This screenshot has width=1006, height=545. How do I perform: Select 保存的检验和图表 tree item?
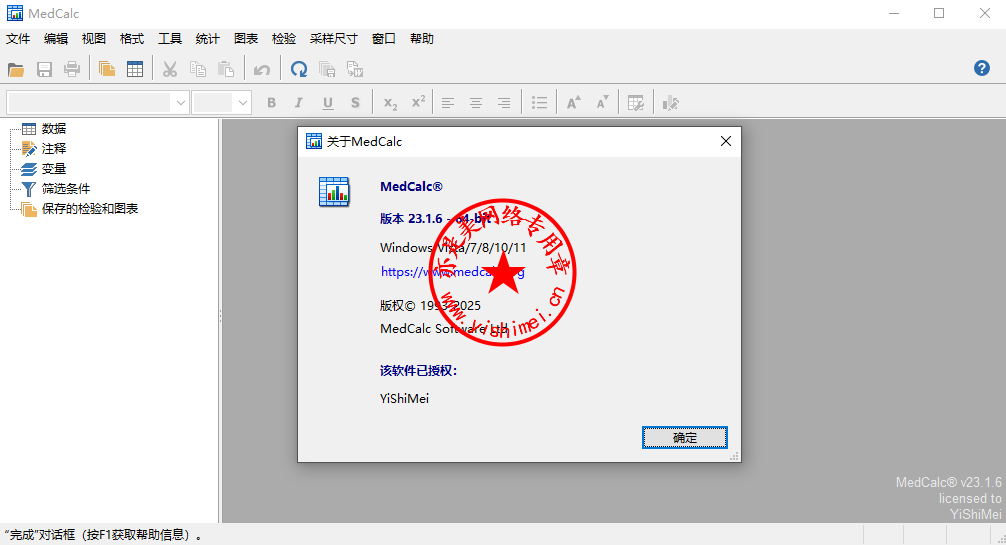coord(90,208)
